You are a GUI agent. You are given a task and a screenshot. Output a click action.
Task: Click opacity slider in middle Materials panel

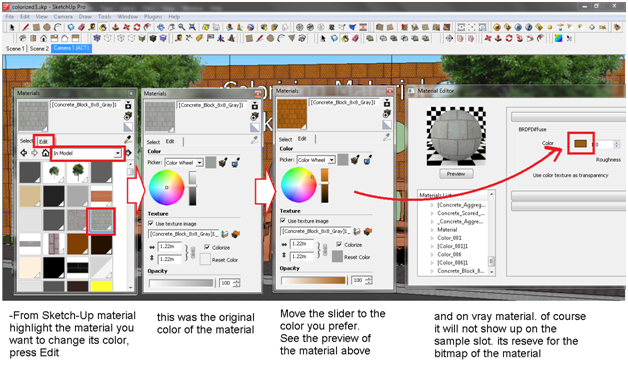pyautogui.click(x=181, y=283)
